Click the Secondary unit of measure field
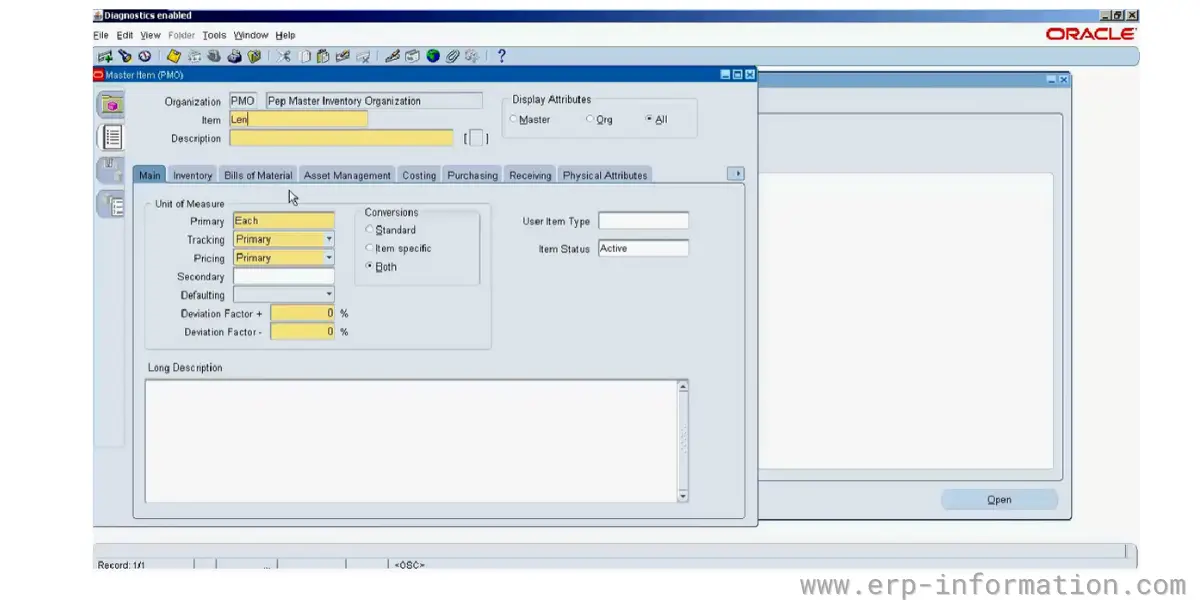 pyautogui.click(x=284, y=277)
